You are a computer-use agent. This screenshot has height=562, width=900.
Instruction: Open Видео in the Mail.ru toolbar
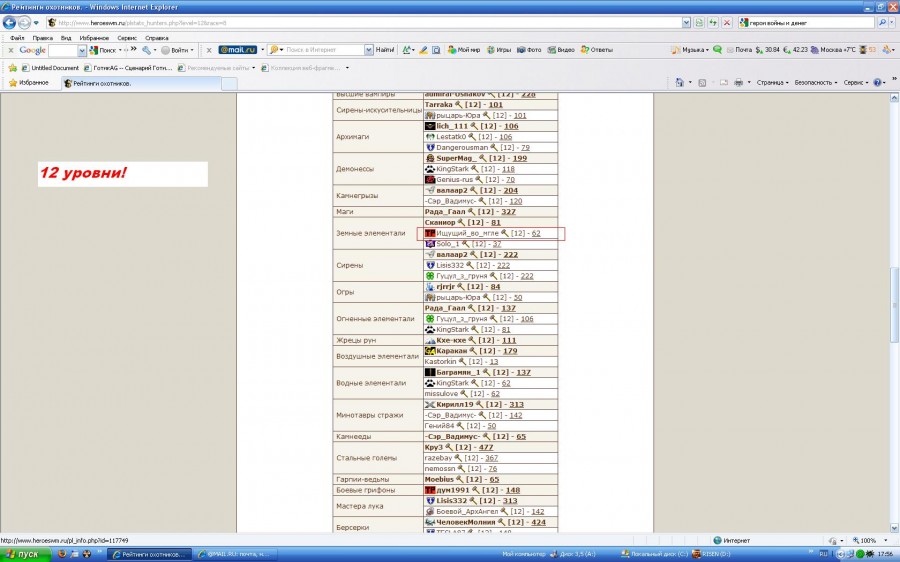[561, 50]
